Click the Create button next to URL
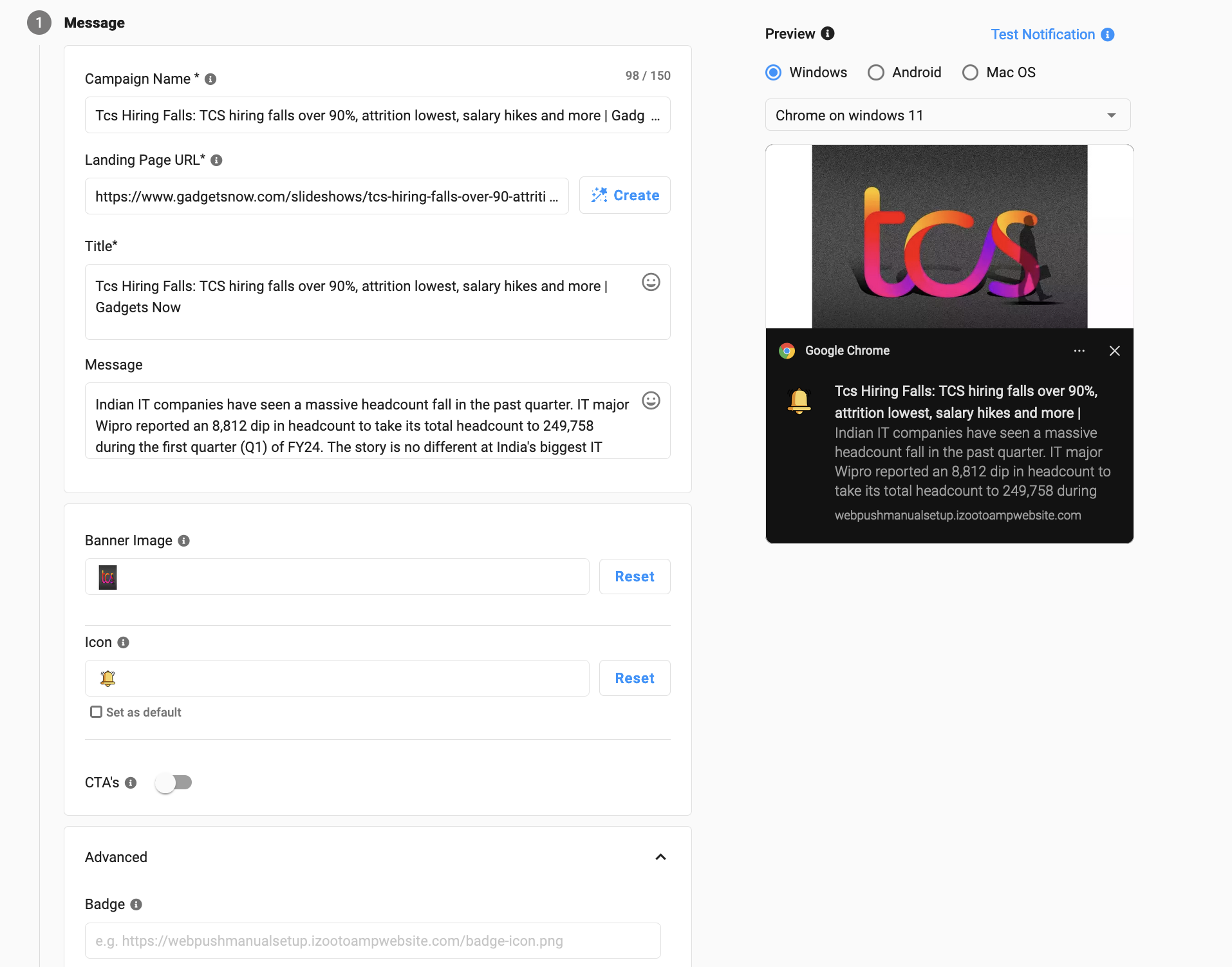 (x=624, y=195)
